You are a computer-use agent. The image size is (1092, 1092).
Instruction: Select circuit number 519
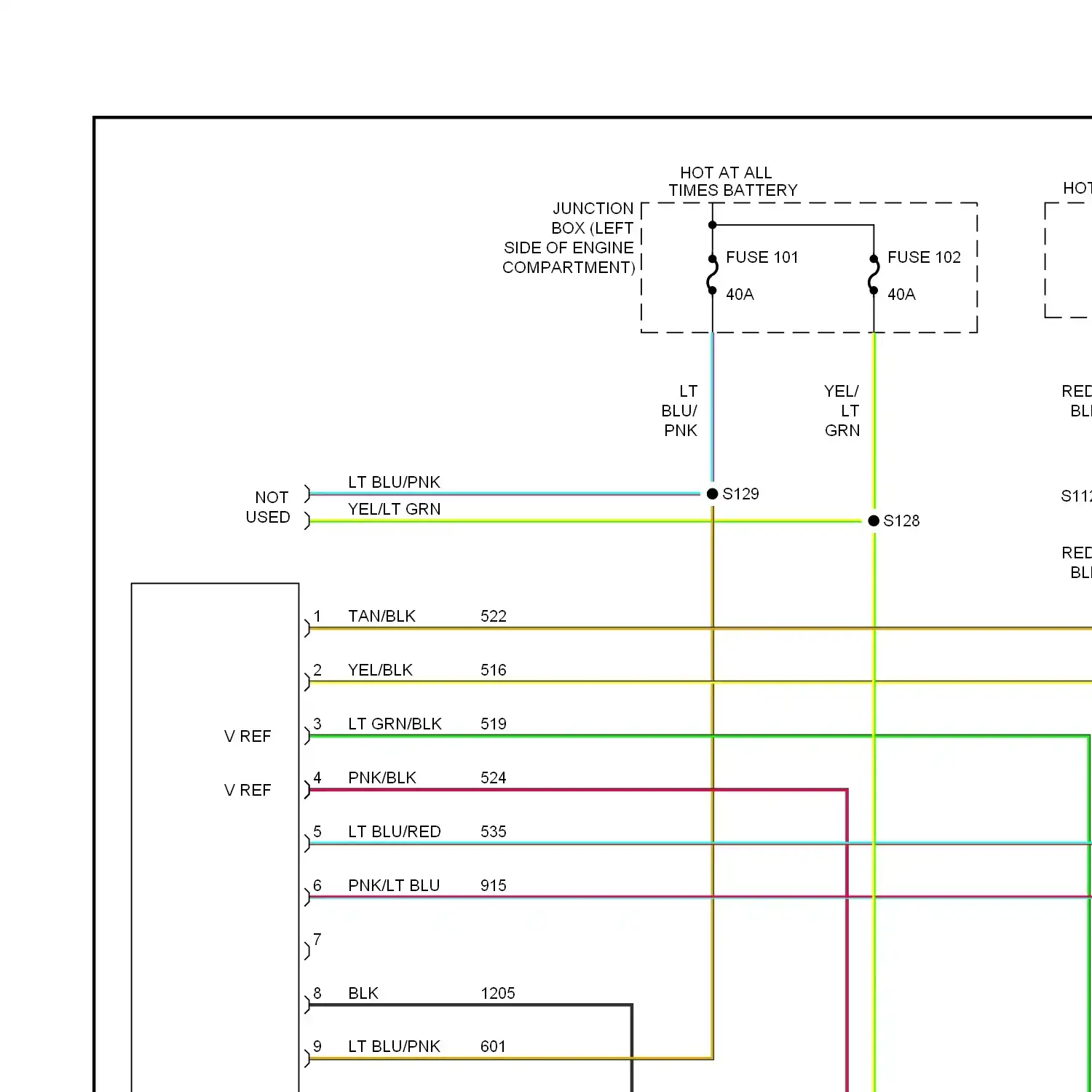(494, 724)
